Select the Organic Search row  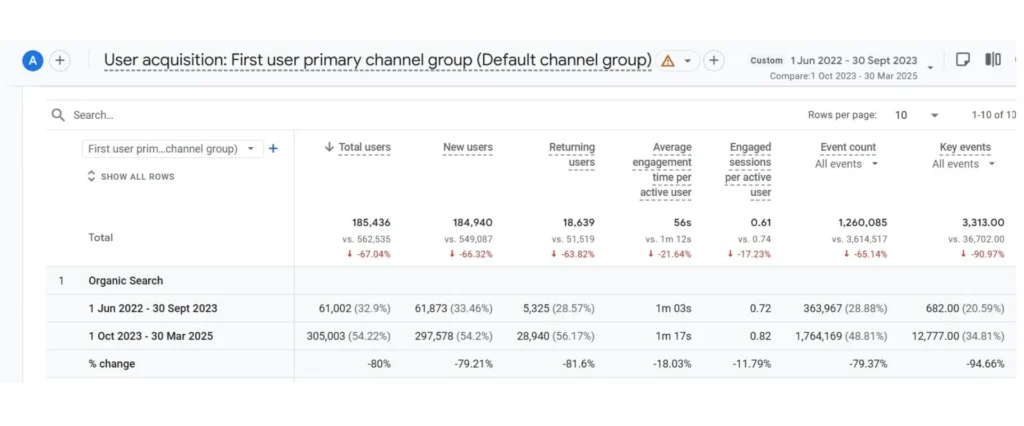tap(126, 281)
